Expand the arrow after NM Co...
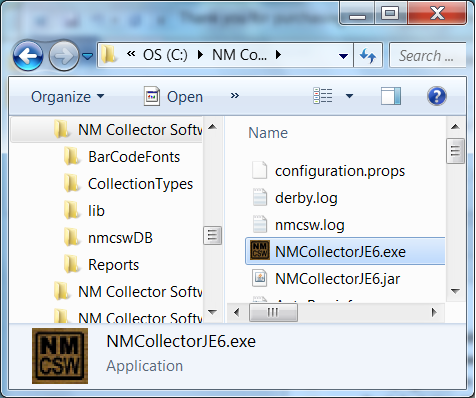 pyautogui.click(x=278, y=55)
